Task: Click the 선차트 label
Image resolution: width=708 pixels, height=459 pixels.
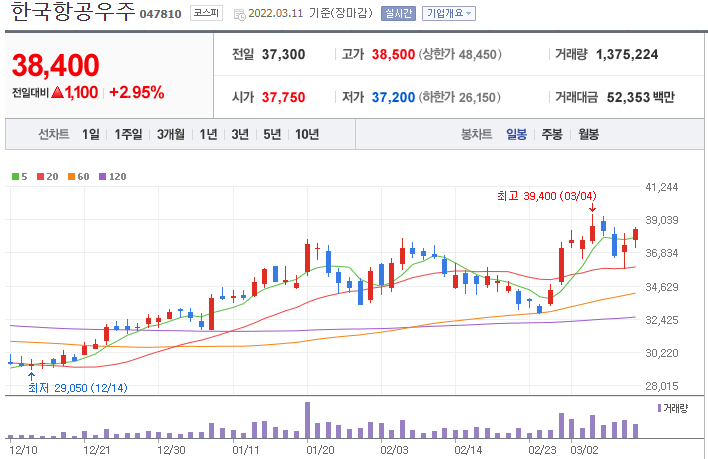Action: [53, 134]
